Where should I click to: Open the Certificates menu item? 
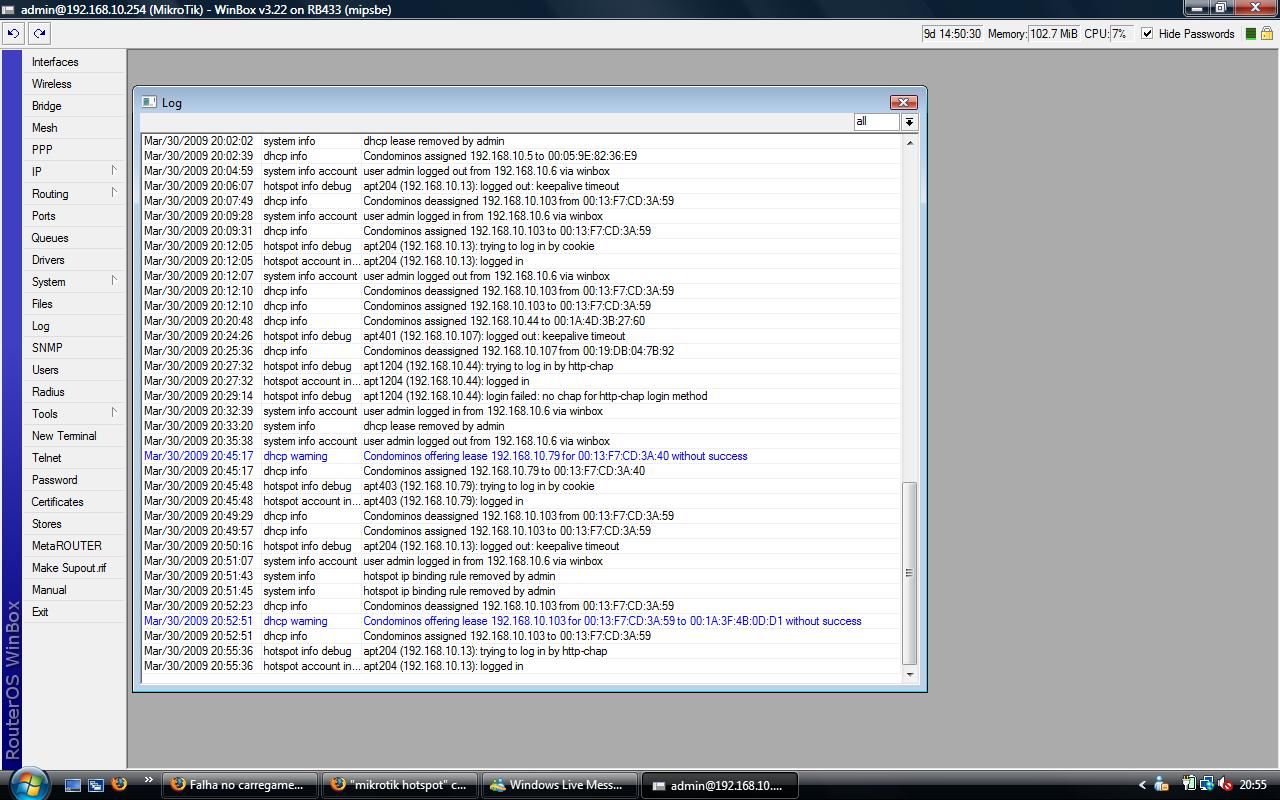(75, 502)
